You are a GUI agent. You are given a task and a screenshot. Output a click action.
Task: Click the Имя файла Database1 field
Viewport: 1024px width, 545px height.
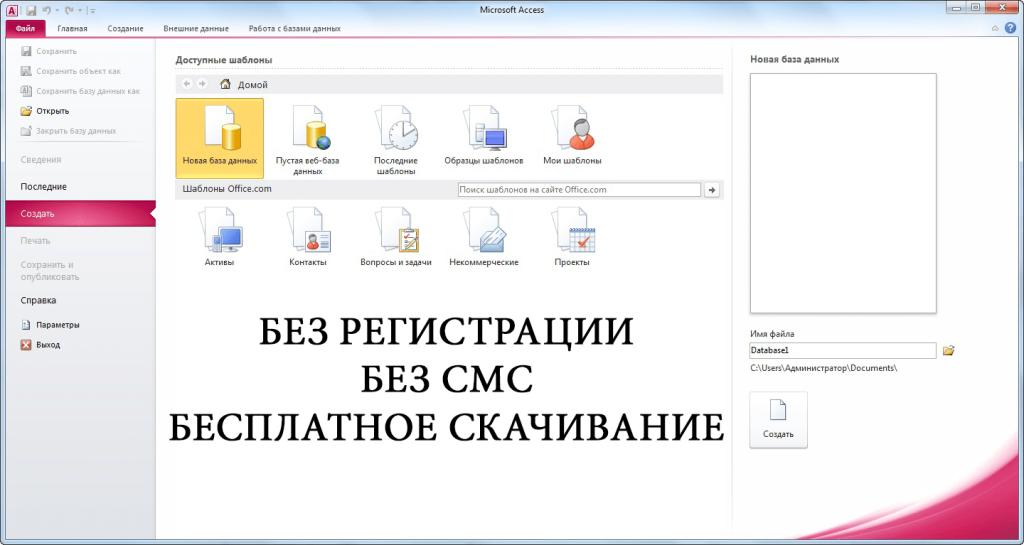pyautogui.click(x=842, y=350)
